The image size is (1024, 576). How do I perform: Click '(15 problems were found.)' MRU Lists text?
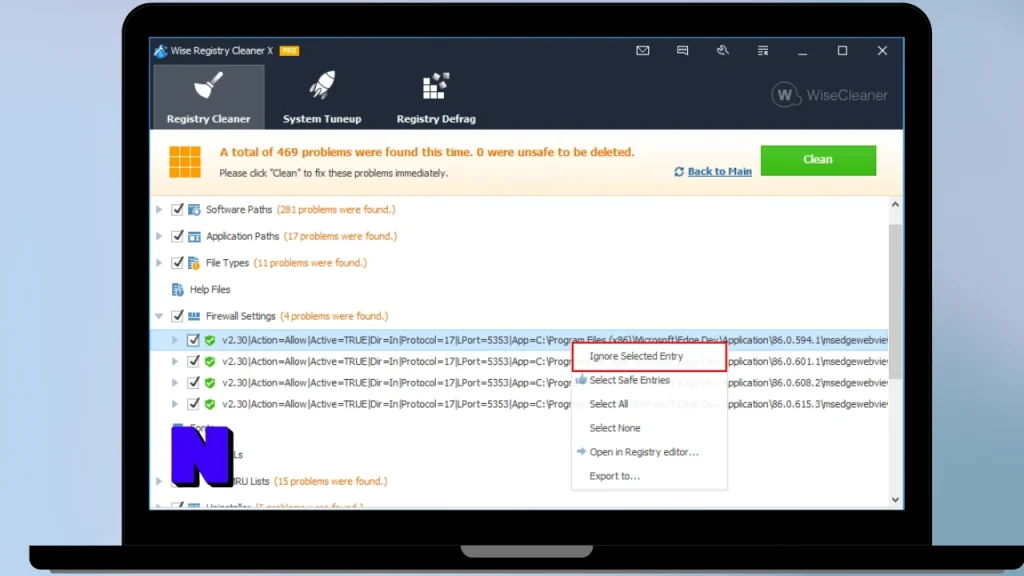pos(330,481)
